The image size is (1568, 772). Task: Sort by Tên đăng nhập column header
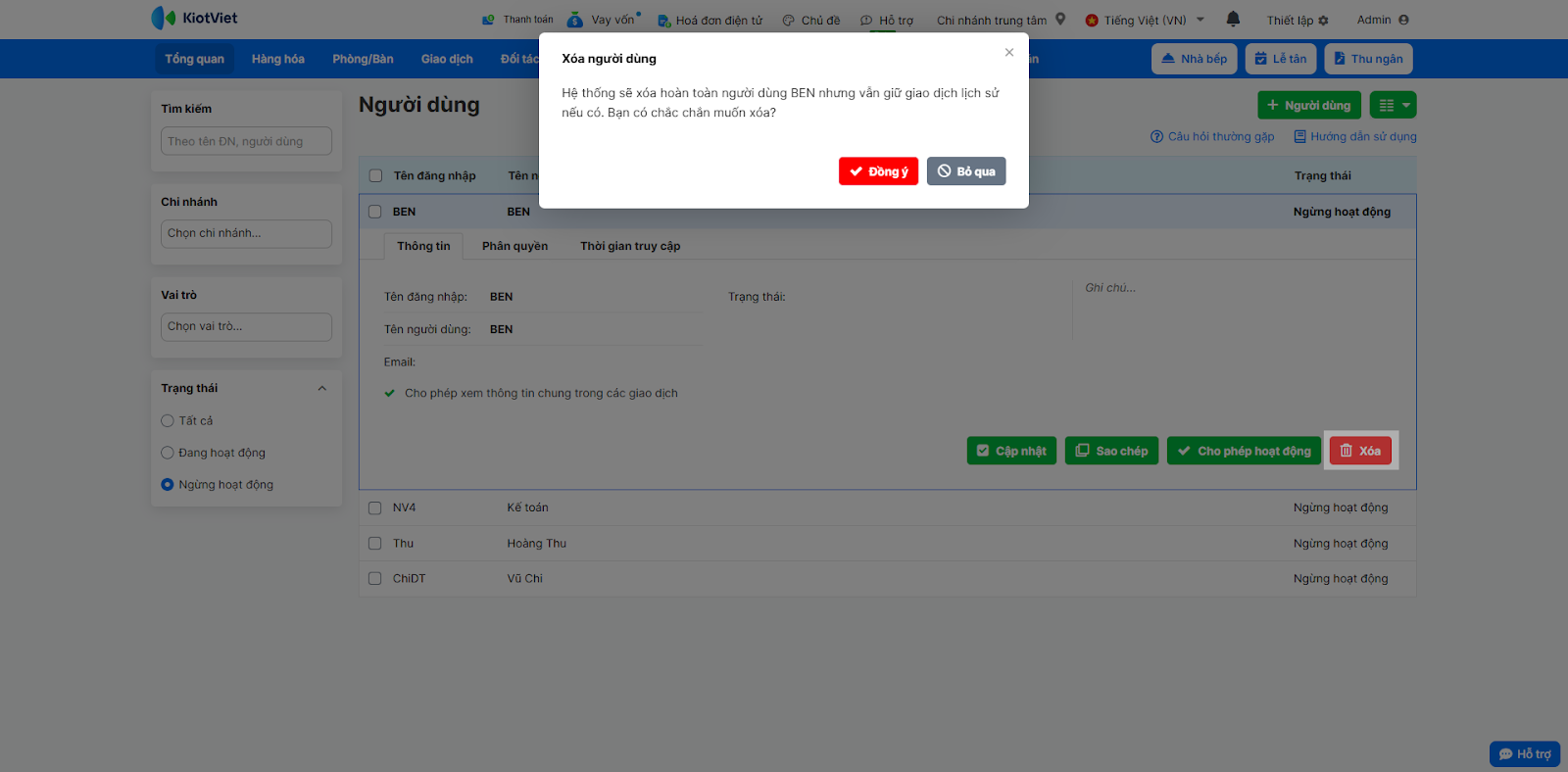click(x=434, y=176)
